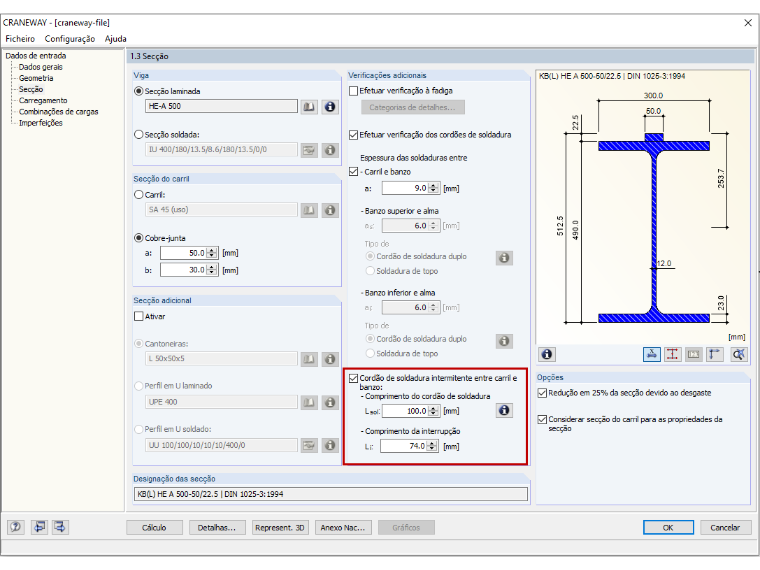Show info for rolled section HE-A 500
This screenshot has width=760, height=570.
click(330, 107)
